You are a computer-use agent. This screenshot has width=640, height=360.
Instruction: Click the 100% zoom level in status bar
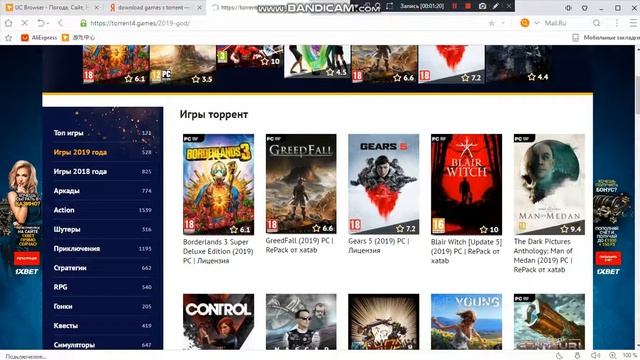630,356
